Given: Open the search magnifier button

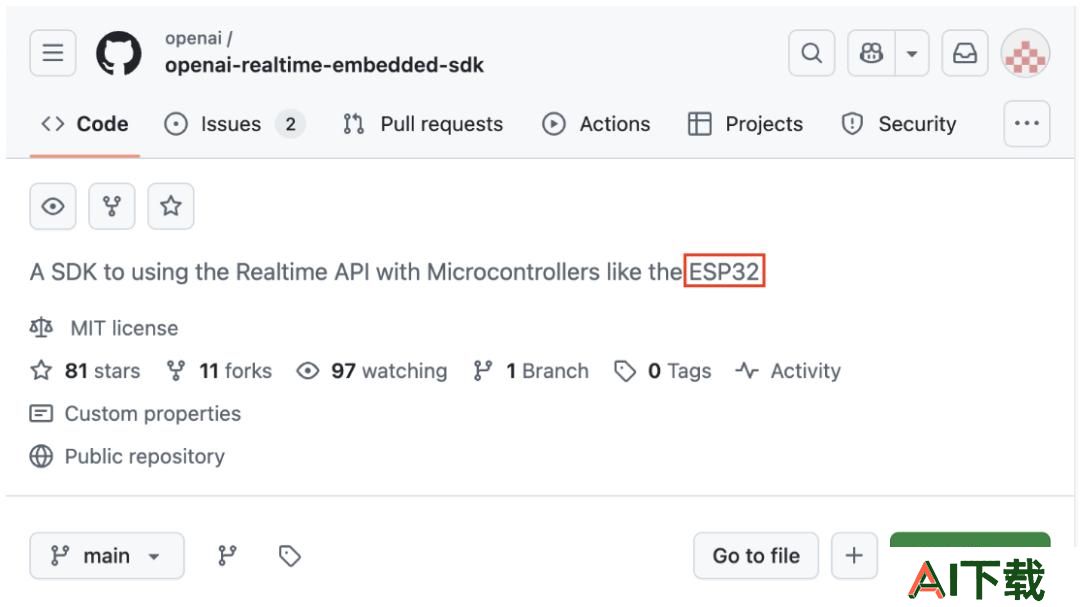Looking at the screenshot, I should pos(811,53).
